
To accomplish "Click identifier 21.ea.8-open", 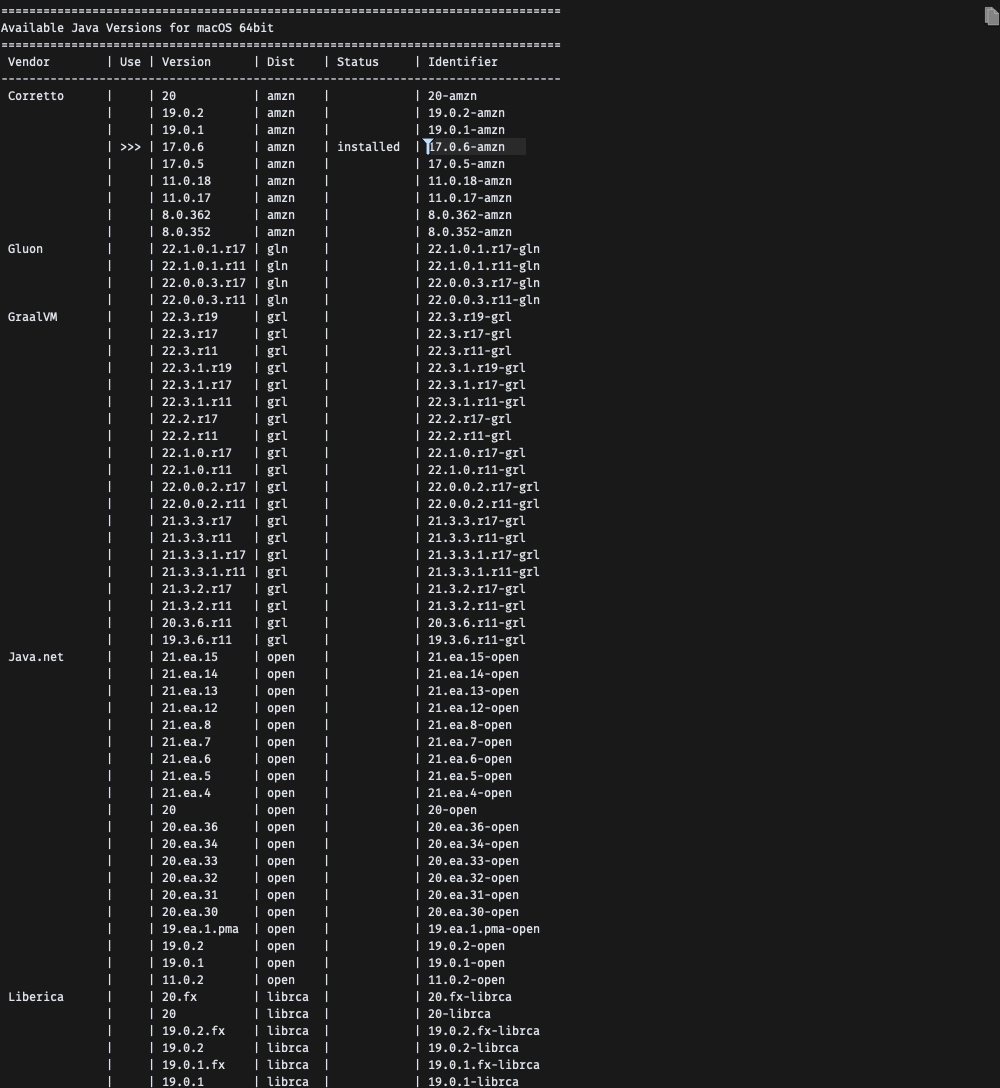I will tap(470, 724).
